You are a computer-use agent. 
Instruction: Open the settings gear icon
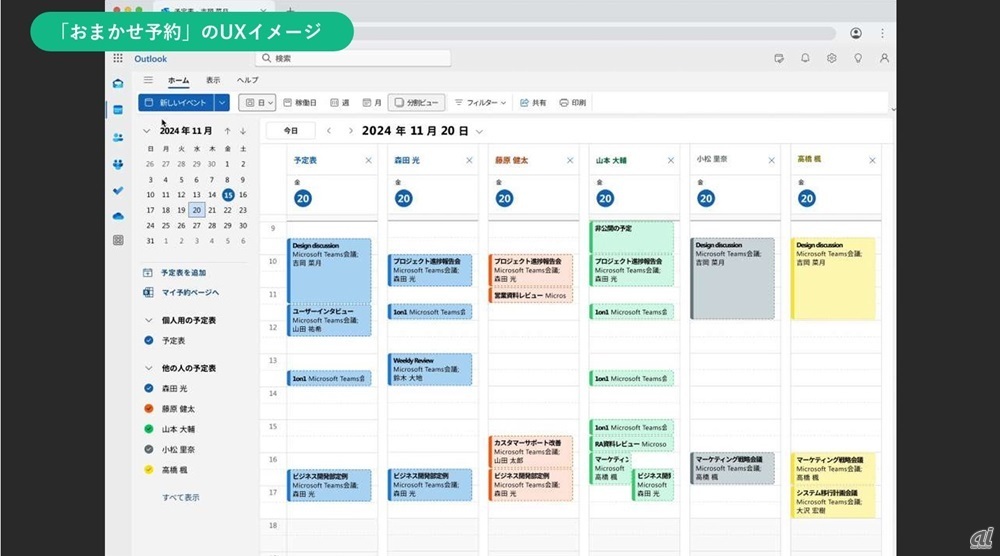click(x=832, y=58)
